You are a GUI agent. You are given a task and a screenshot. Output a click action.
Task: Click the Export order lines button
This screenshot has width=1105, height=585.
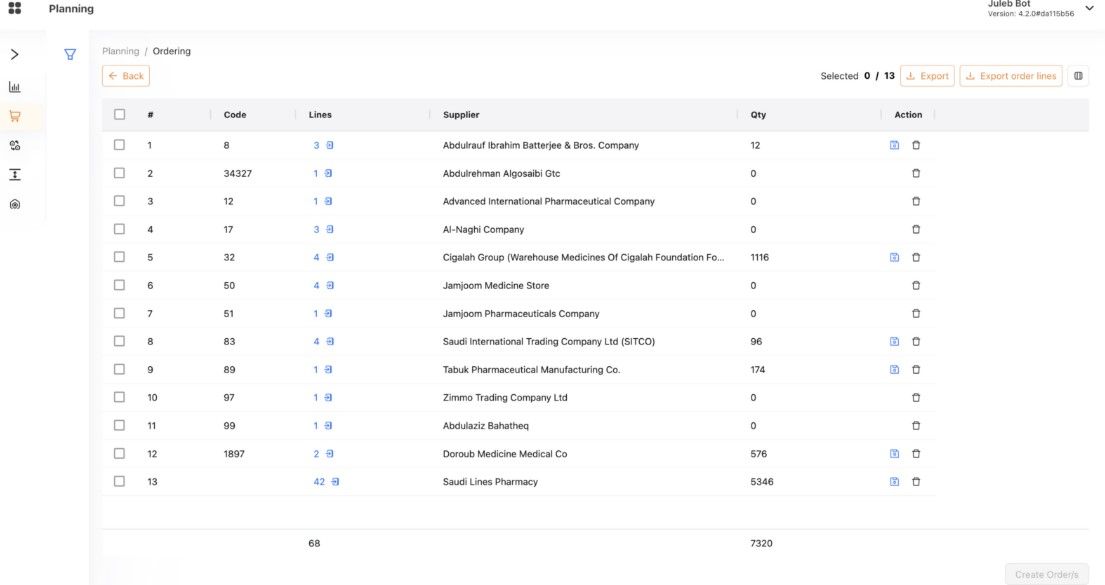coord(1011,76)
